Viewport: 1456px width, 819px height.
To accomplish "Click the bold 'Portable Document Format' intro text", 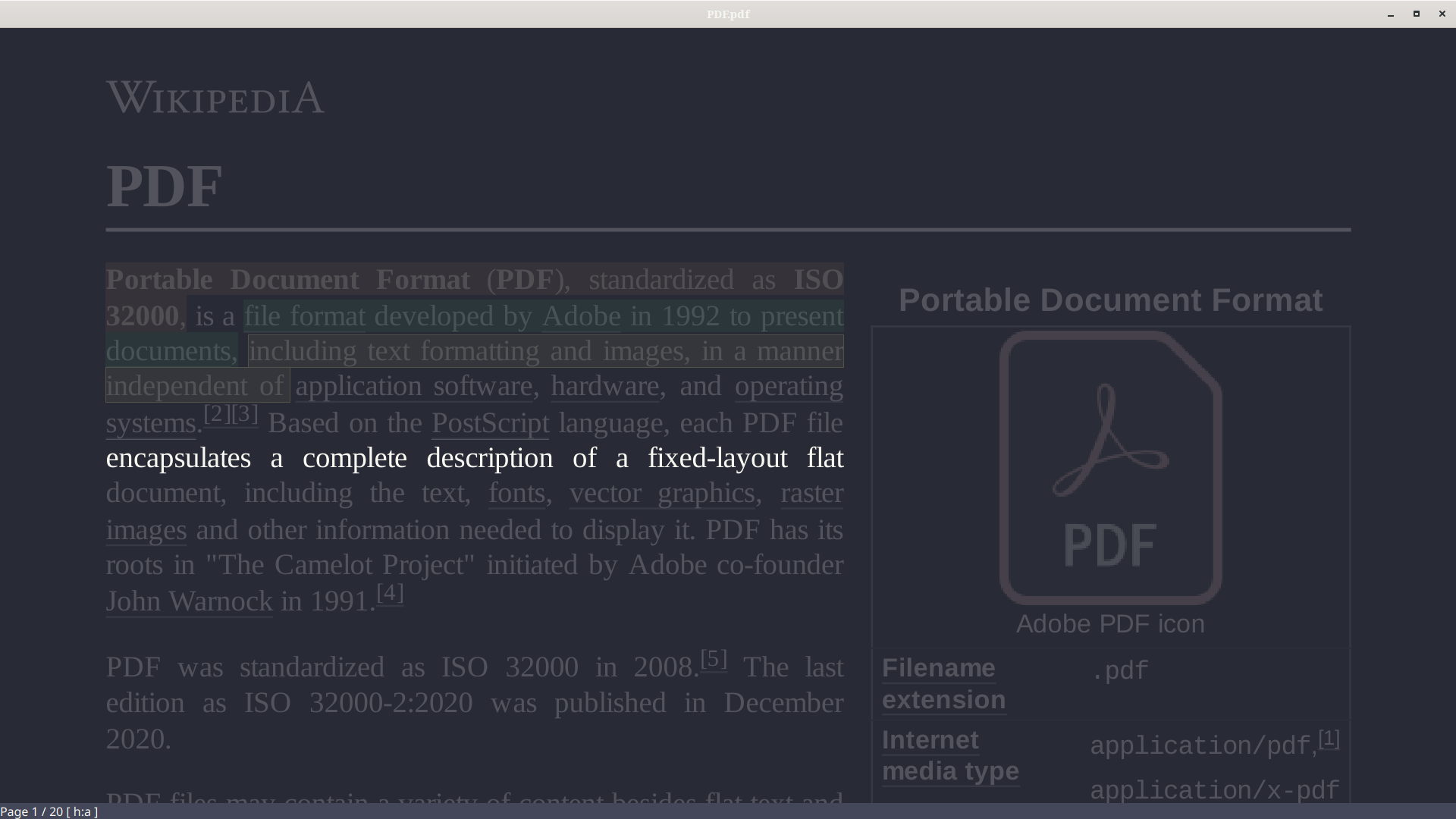I will coord(288,280).
